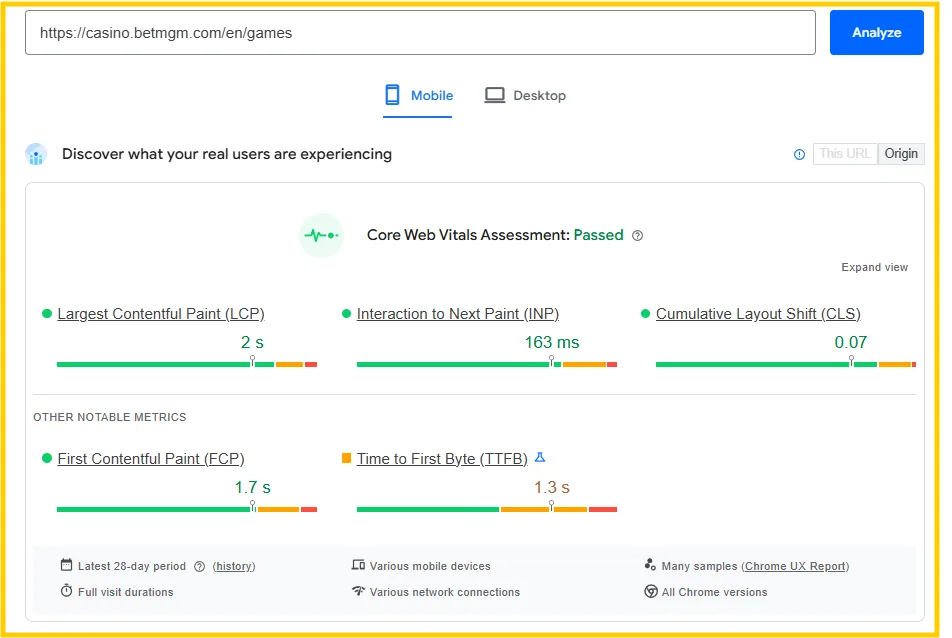Select the Mobile tab
Screen dimensions: 952x638
pos(418,96)
